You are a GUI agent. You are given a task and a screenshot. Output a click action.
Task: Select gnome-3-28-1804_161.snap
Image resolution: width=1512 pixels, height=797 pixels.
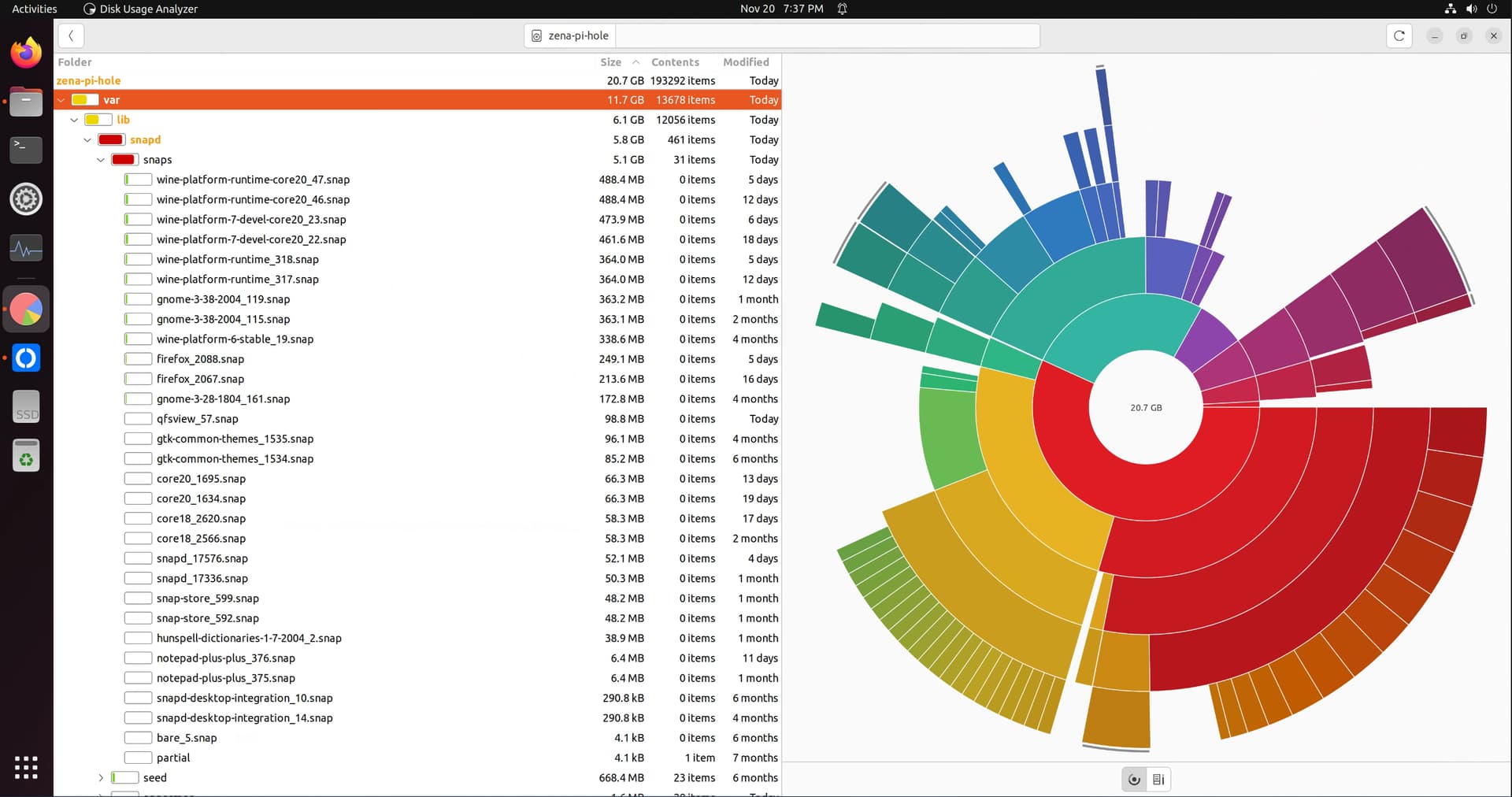click(417, 398)
